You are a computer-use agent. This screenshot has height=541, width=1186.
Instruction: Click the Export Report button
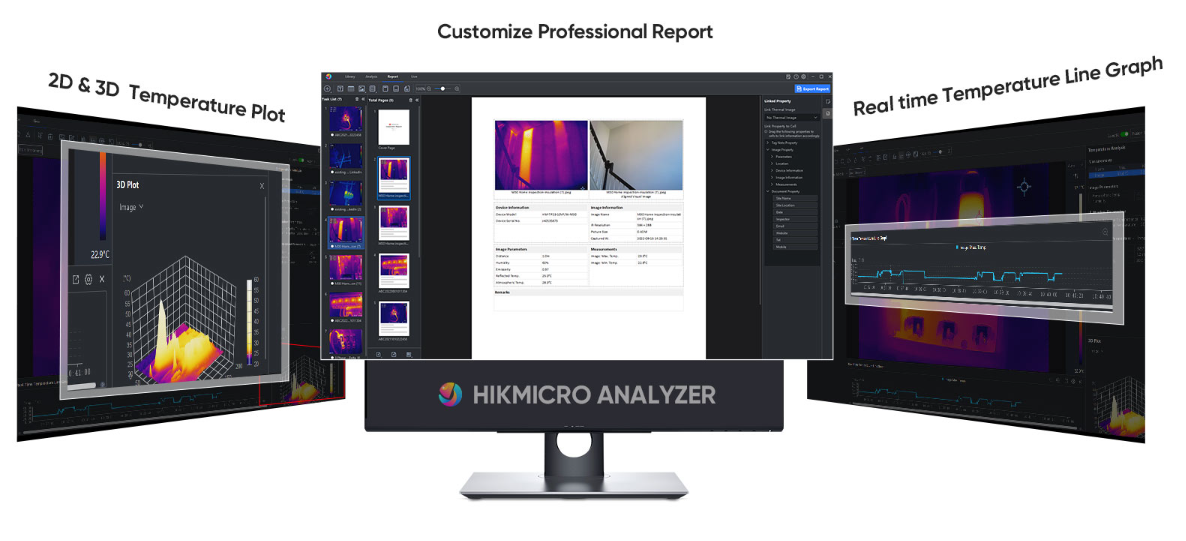pyautogui.click(x=811, y=88)
